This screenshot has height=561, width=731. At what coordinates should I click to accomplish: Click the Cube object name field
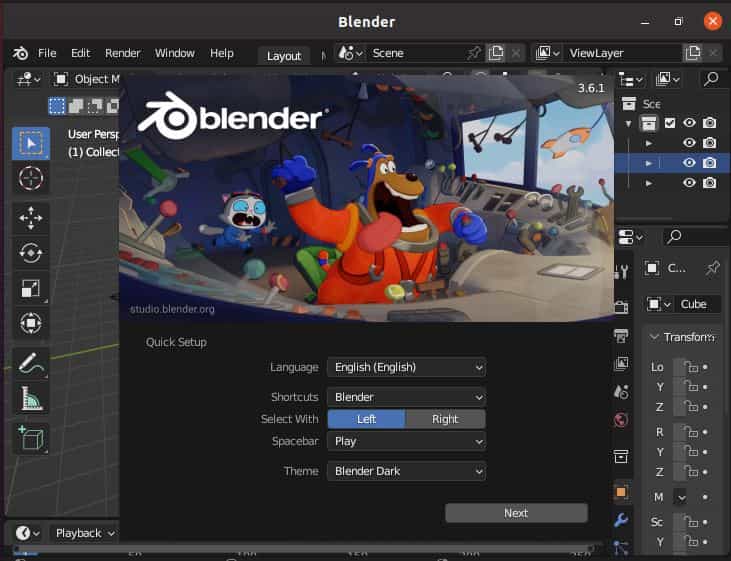coord(698,304)
